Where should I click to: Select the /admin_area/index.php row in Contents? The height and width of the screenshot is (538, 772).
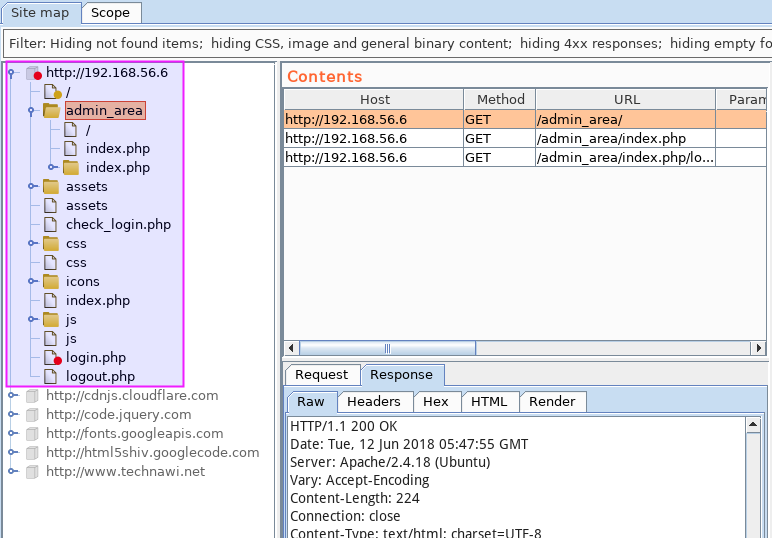525,139
